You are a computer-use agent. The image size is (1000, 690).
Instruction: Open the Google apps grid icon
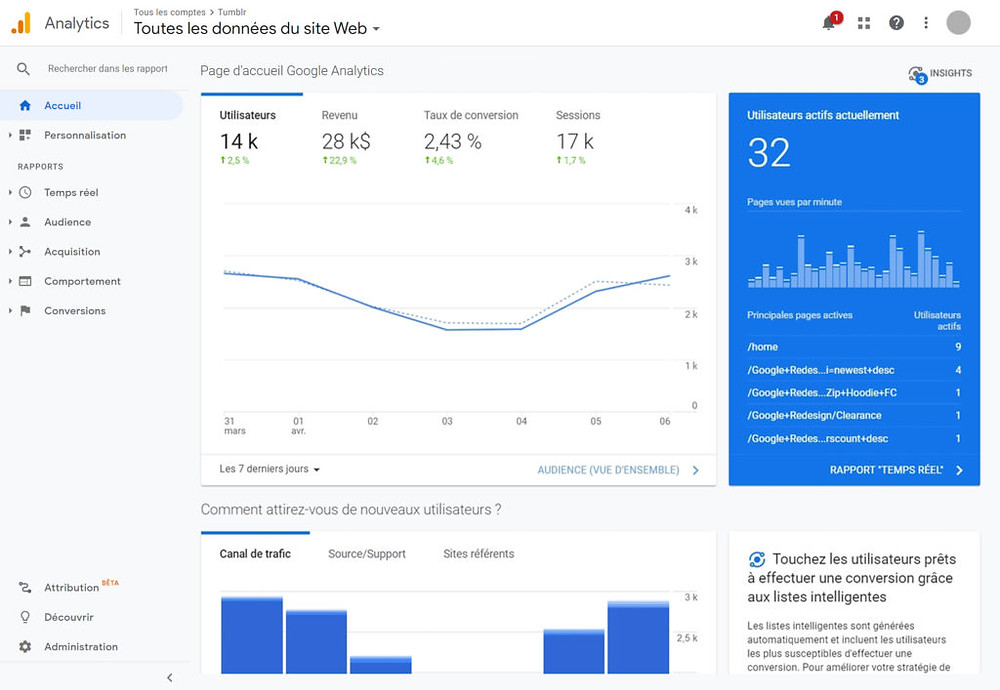[864, 24]
